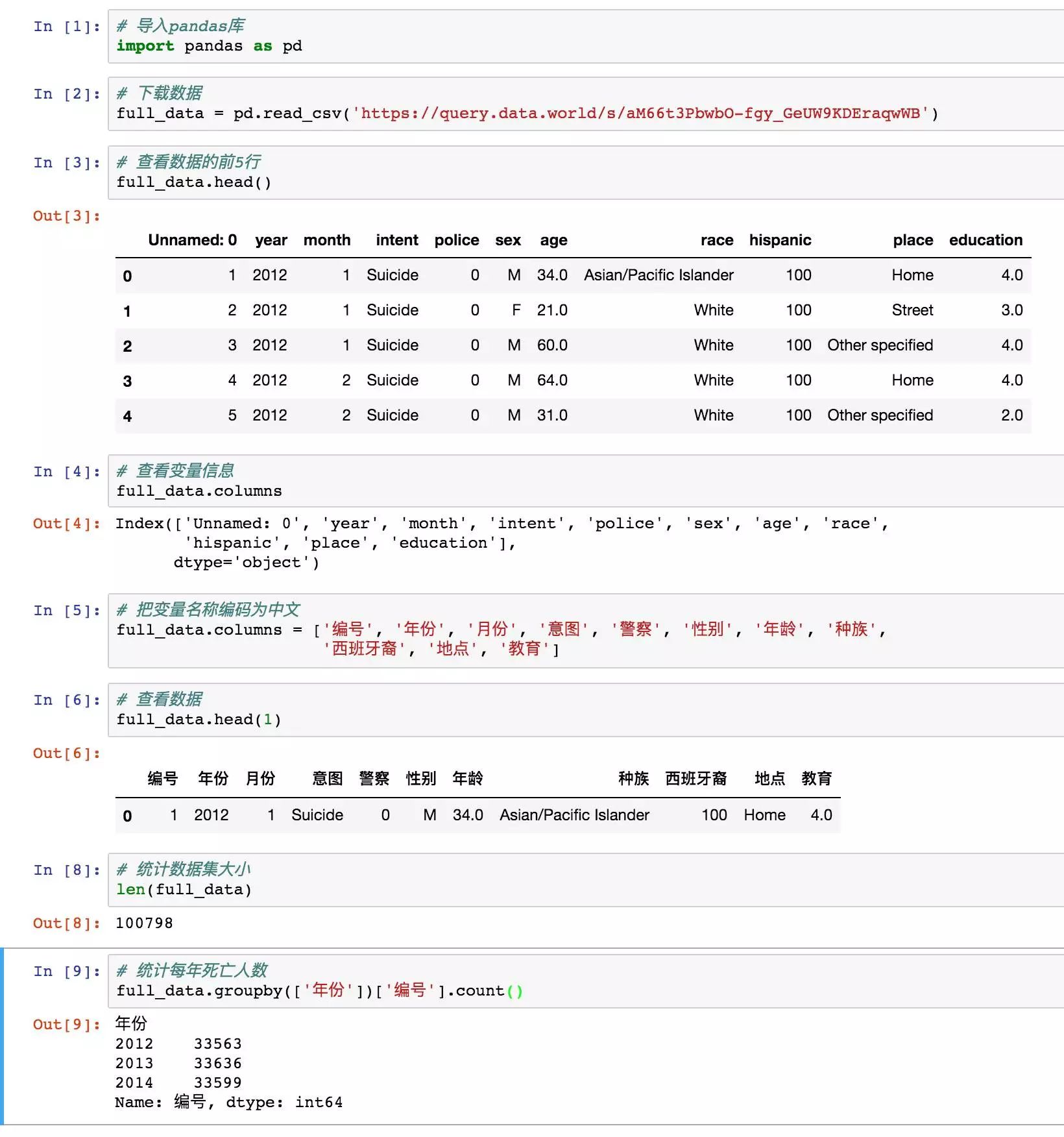Click the '教育' column header
Image resolution: width=1064 pixels, height=1137 pixels.
tap(817, 779)
